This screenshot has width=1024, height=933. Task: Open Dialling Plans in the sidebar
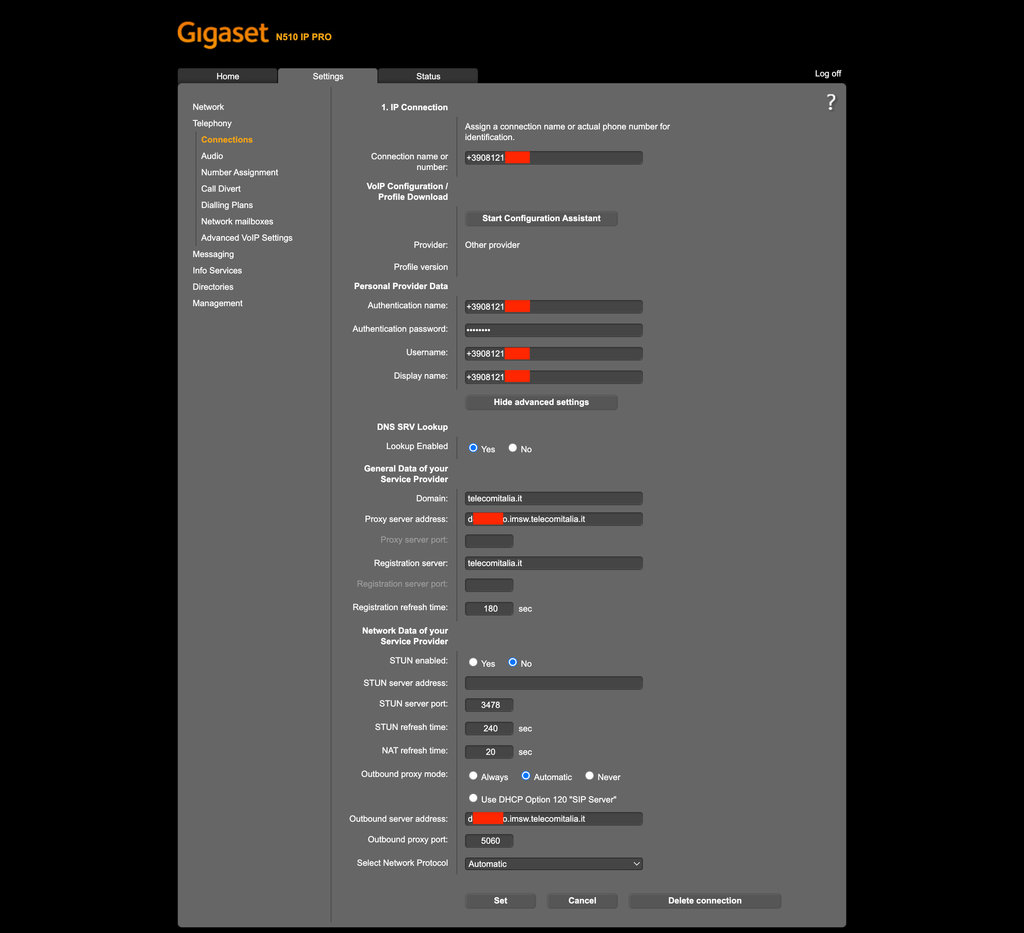[227, 205]
